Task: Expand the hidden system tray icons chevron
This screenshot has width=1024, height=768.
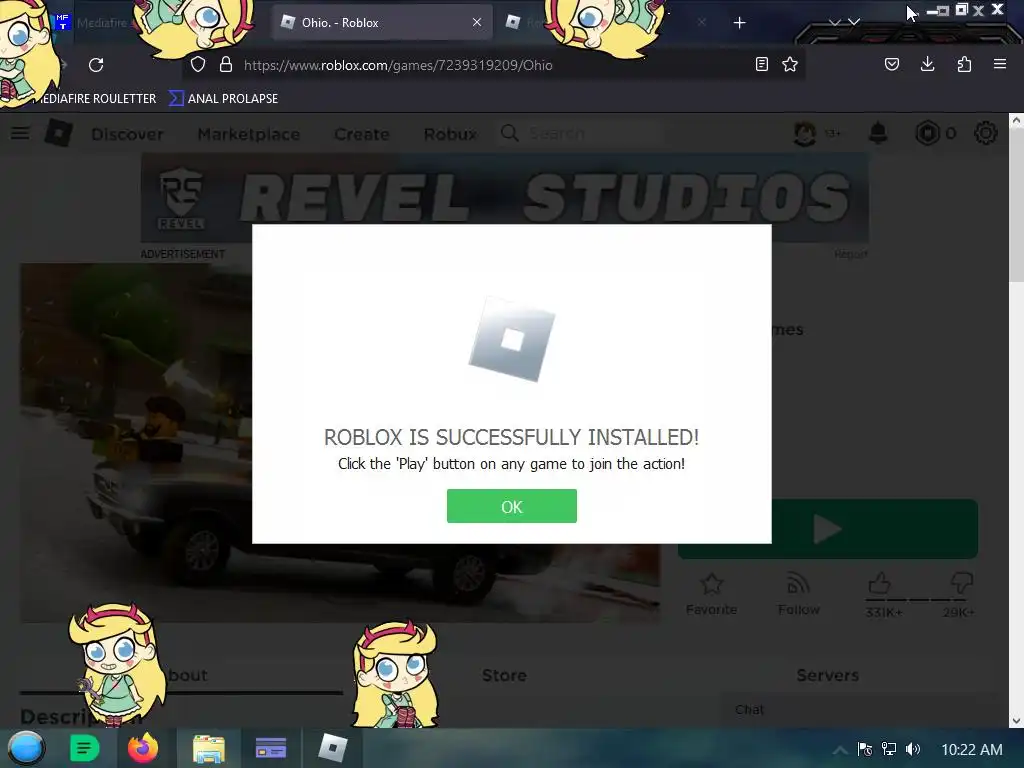Action: point(840,750)
